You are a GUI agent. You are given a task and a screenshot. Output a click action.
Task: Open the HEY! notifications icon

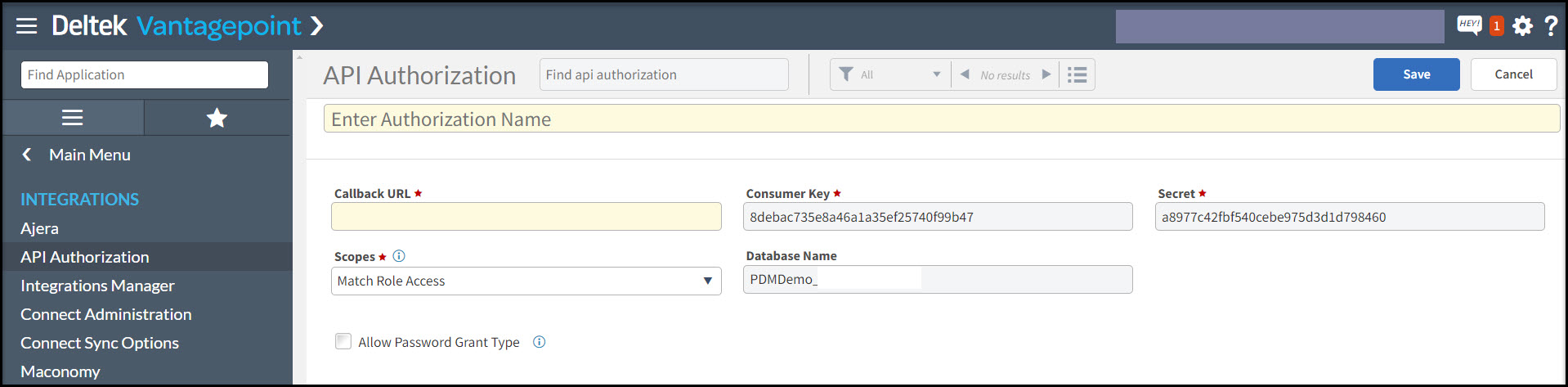click(x=1469, y=25)
